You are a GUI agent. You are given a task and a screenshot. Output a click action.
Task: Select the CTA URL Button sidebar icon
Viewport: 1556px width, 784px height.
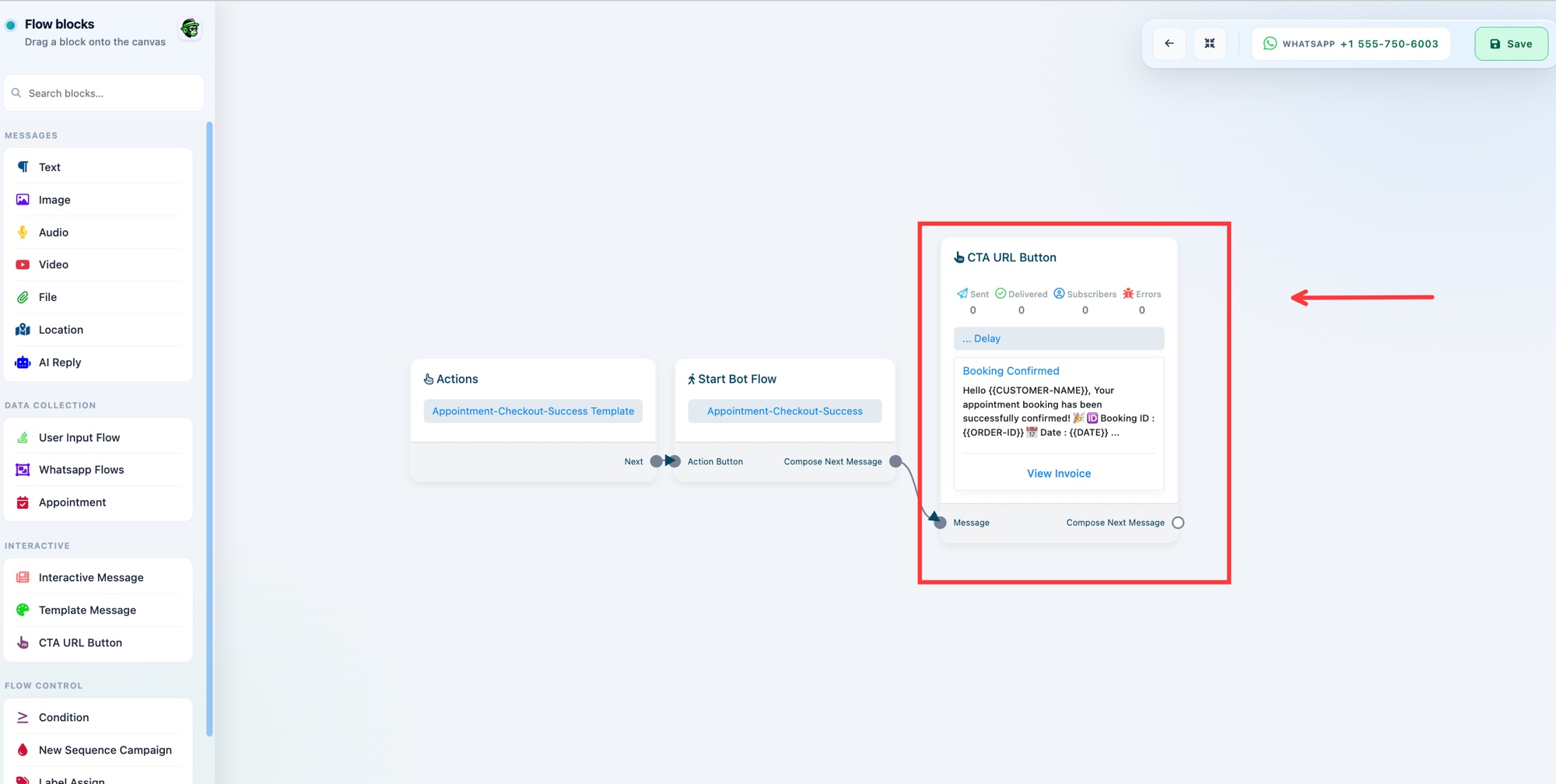(23, 642)
